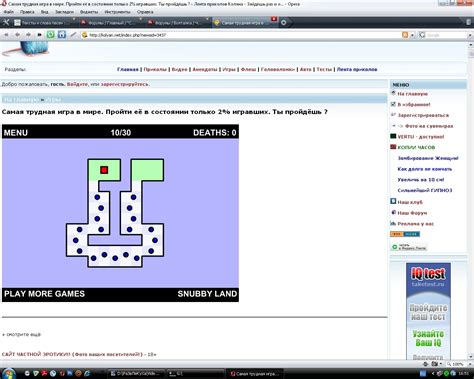Open the Правка menu
Viewport: 474px width, 379px height.
tap(27, 12)
